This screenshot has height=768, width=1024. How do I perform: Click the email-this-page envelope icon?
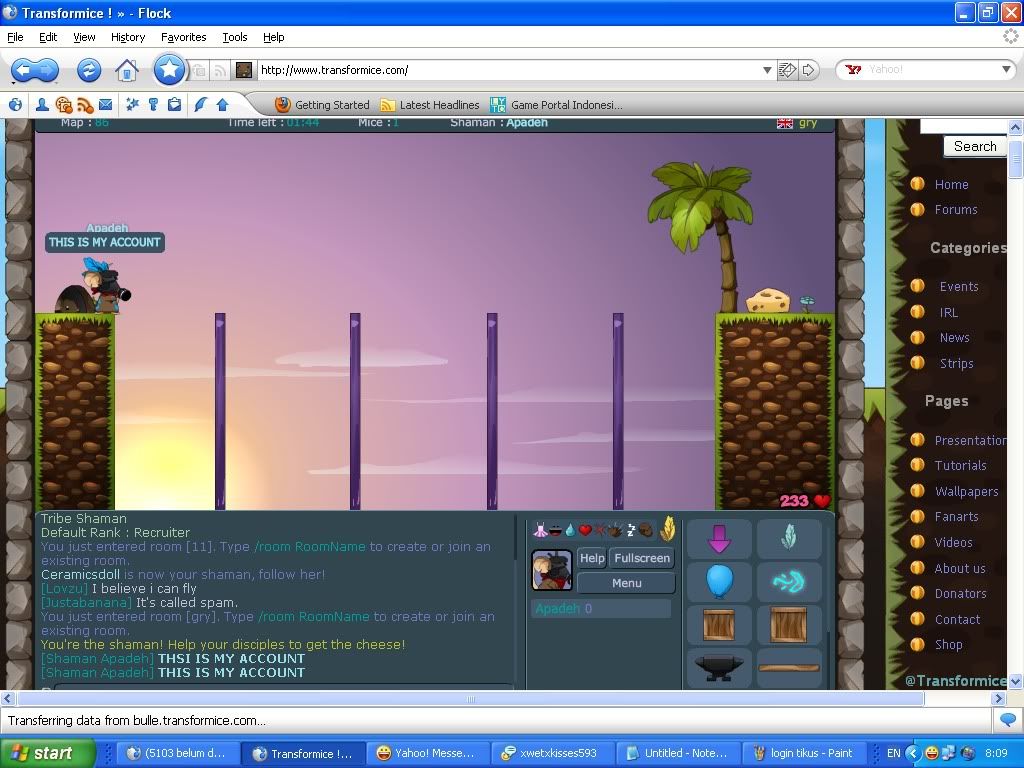click(788, 70)
